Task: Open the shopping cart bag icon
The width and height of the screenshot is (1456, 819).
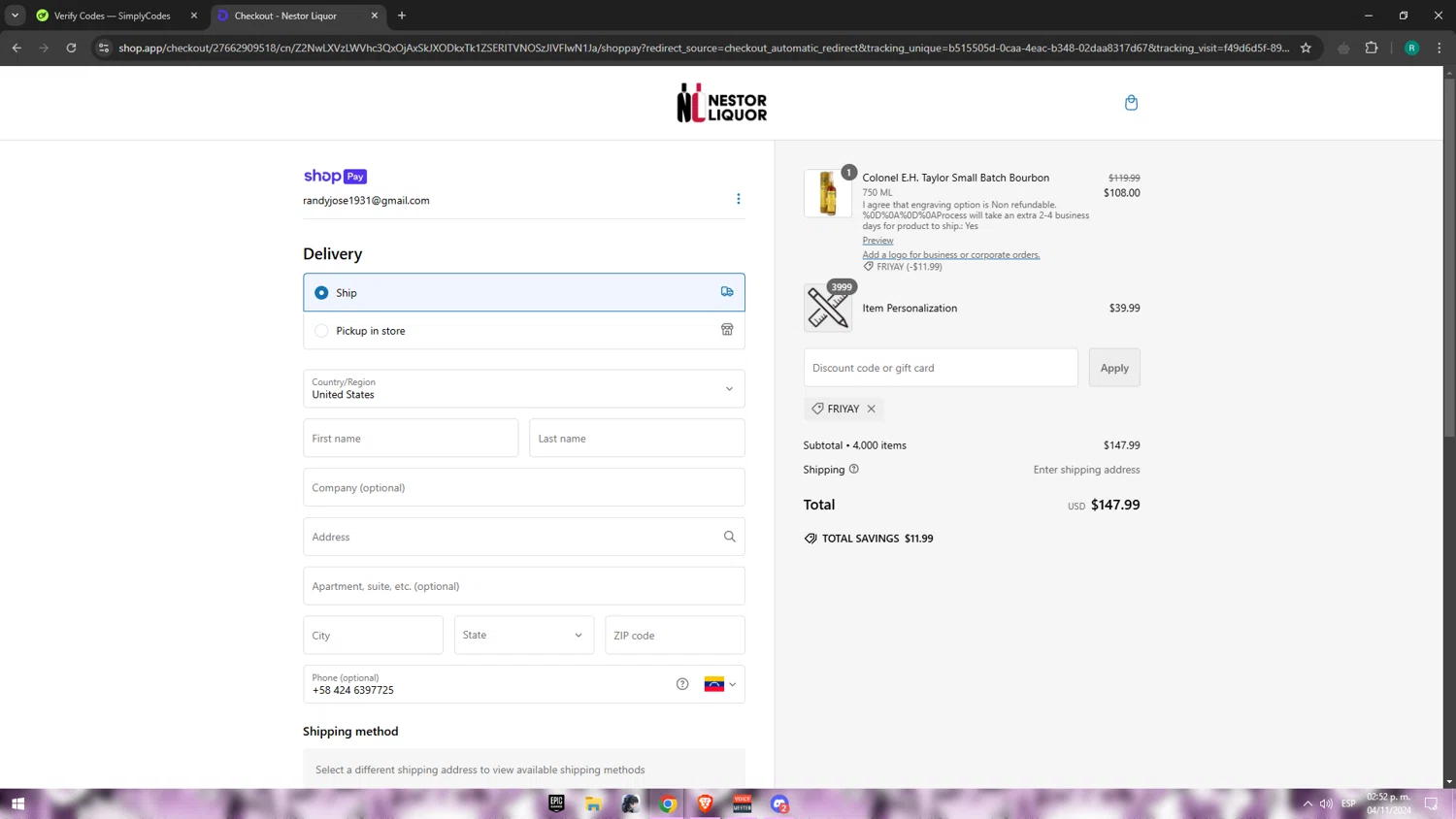Action: pyautogui.click(x=1131, y=103)
